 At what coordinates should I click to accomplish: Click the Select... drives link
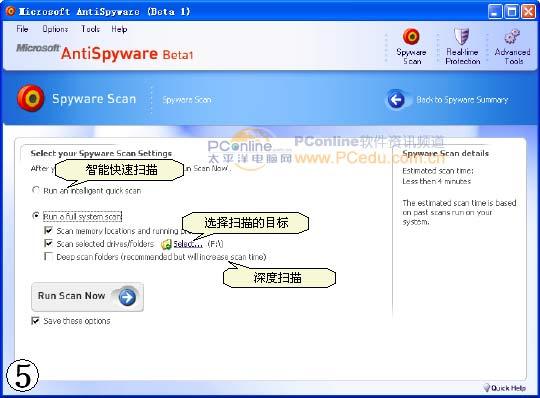tap(188, 244)
